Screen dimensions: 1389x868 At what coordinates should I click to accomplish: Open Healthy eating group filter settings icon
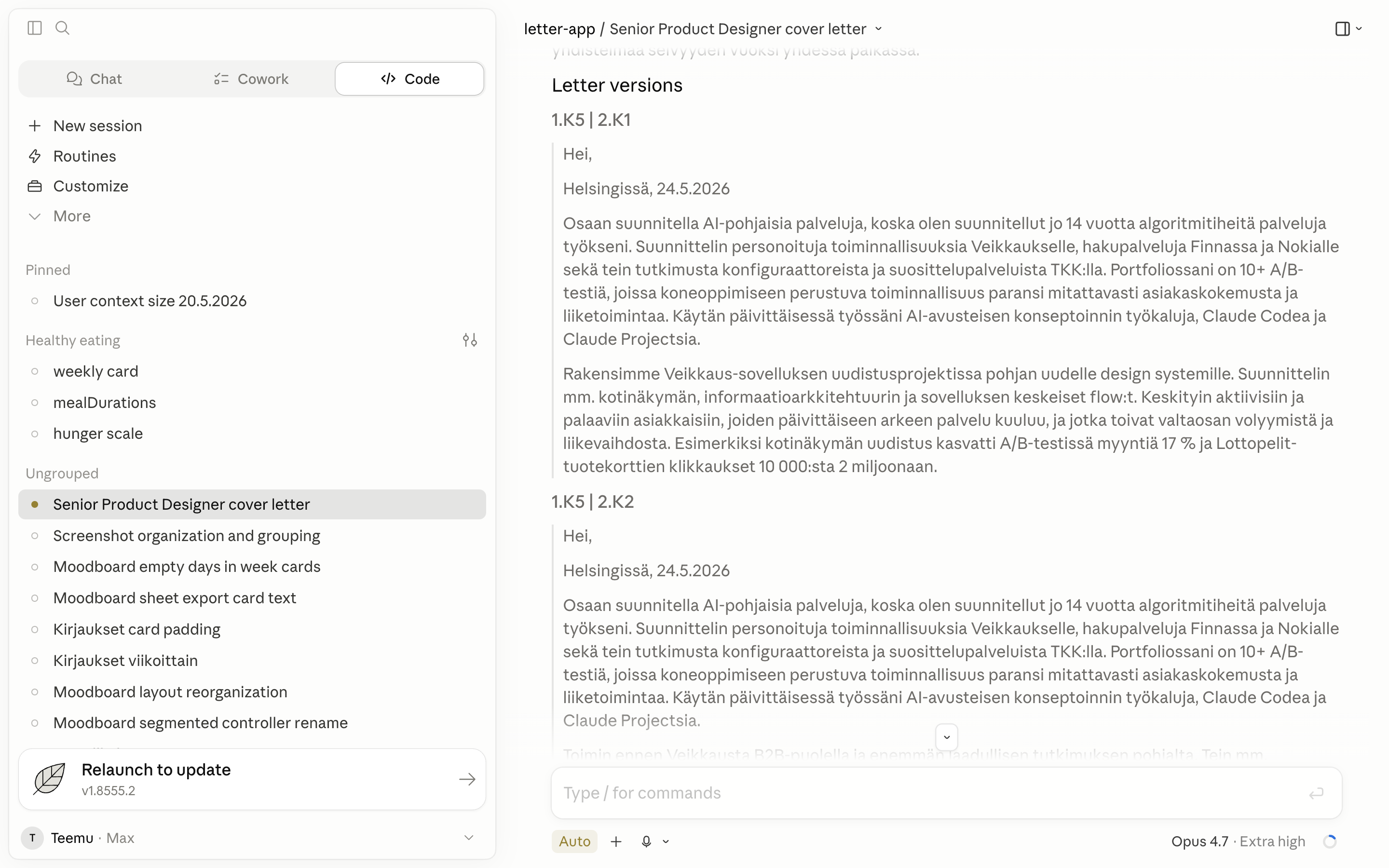469,340
